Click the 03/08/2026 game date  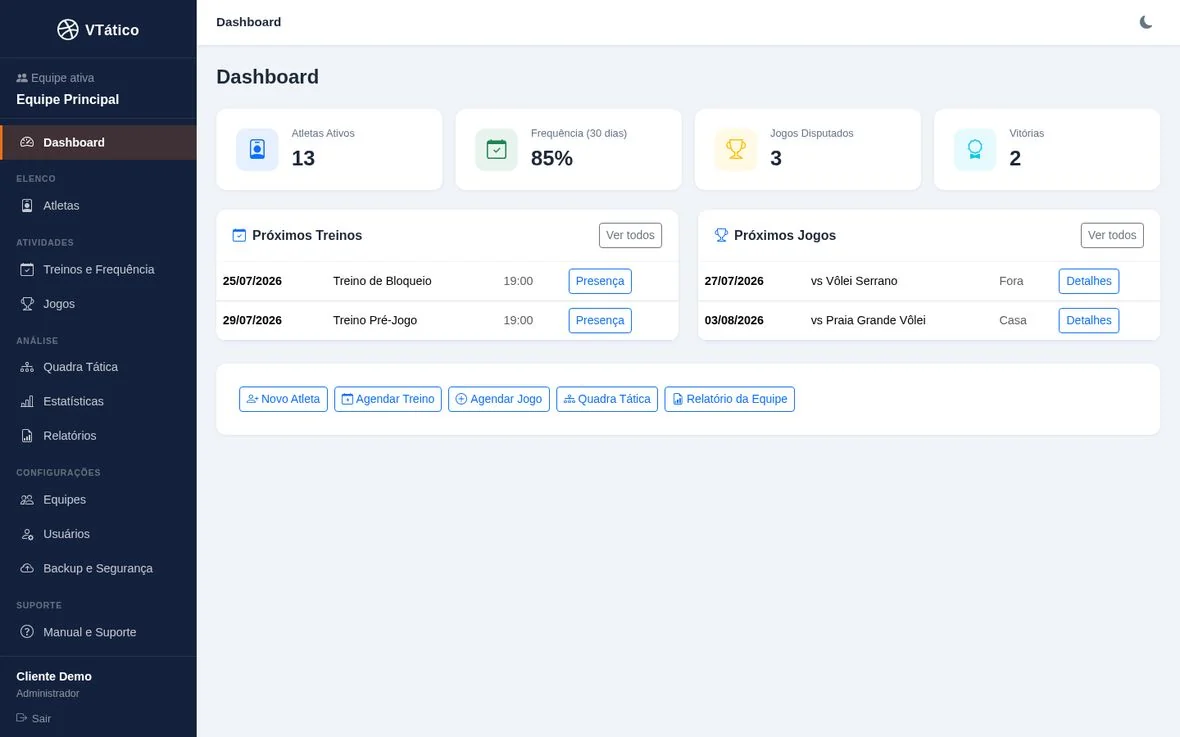(x=734, y=320)
